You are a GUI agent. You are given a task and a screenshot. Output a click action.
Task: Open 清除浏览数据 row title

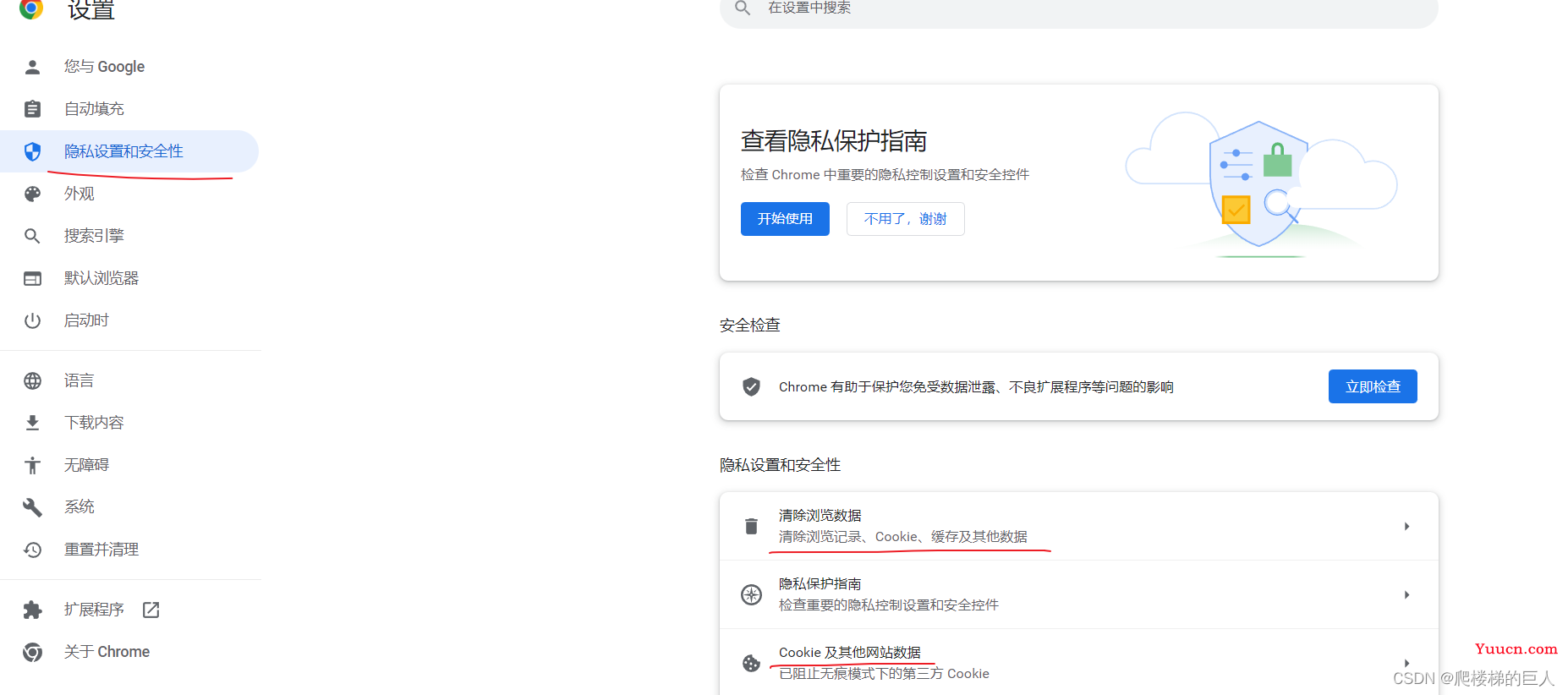[x=820, y=515]
